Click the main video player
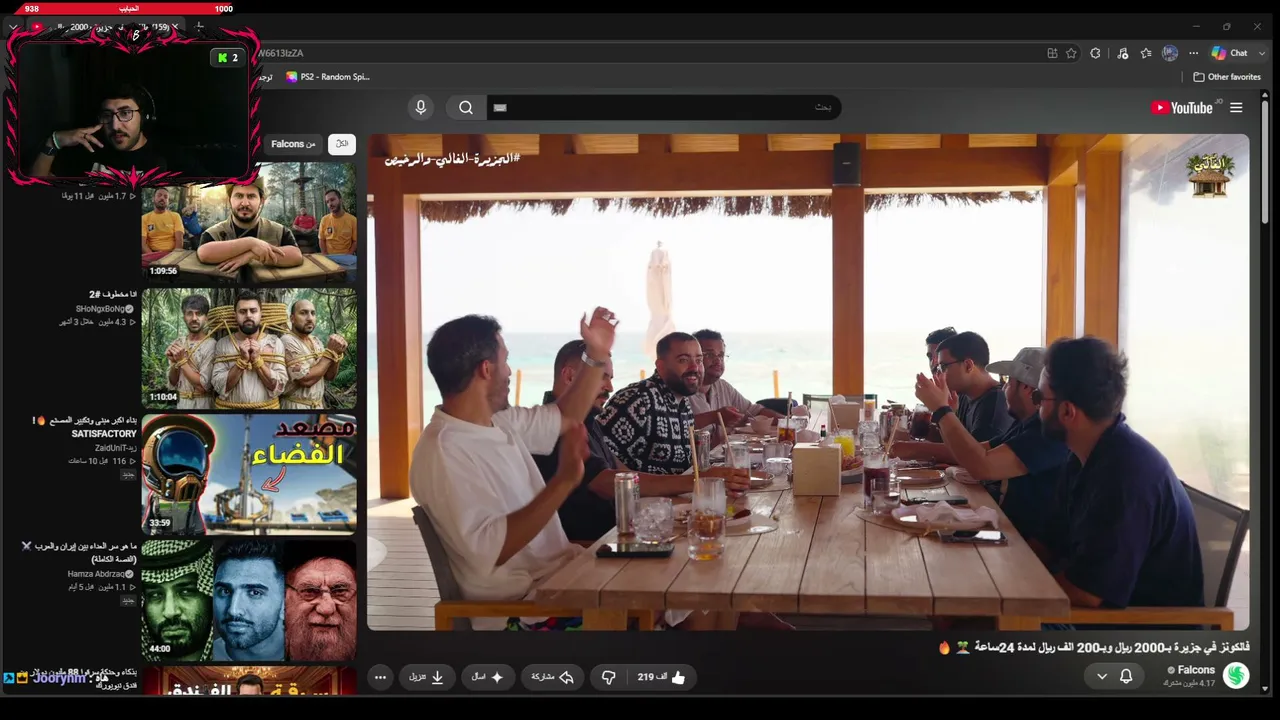The width and height of the screenshot is (1280, 720). [808, 382]
